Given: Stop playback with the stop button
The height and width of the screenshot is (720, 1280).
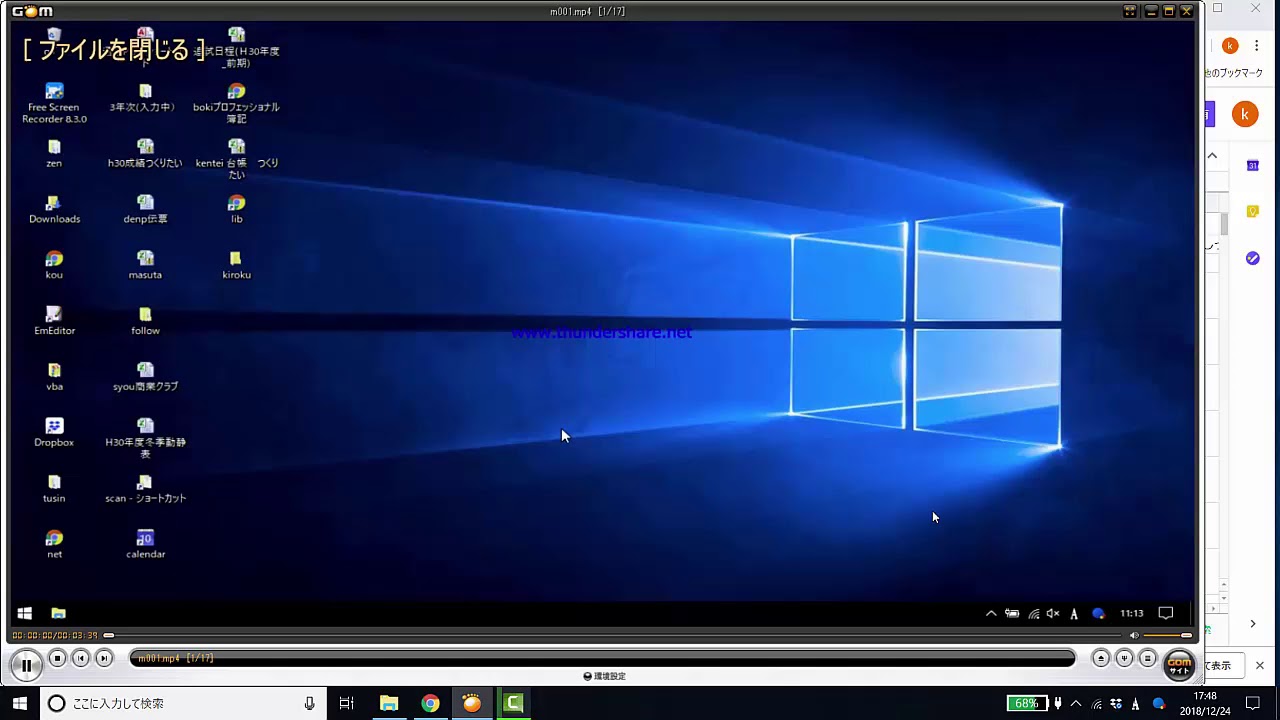Looking at the screenshot, I should [x=58, y=658].
